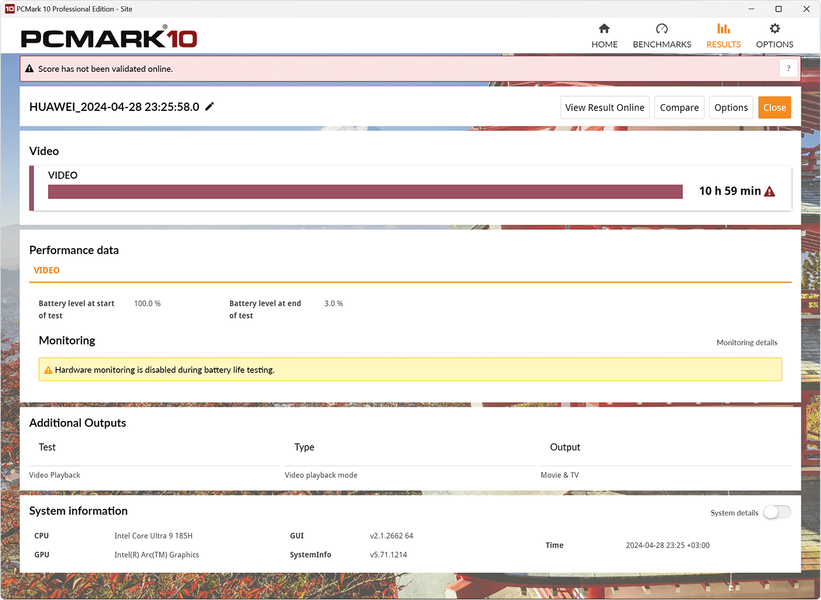This screenshot has height=600, width=821.
Task: Go to the Benchmarks section
Action: click(x=662, y=36)
